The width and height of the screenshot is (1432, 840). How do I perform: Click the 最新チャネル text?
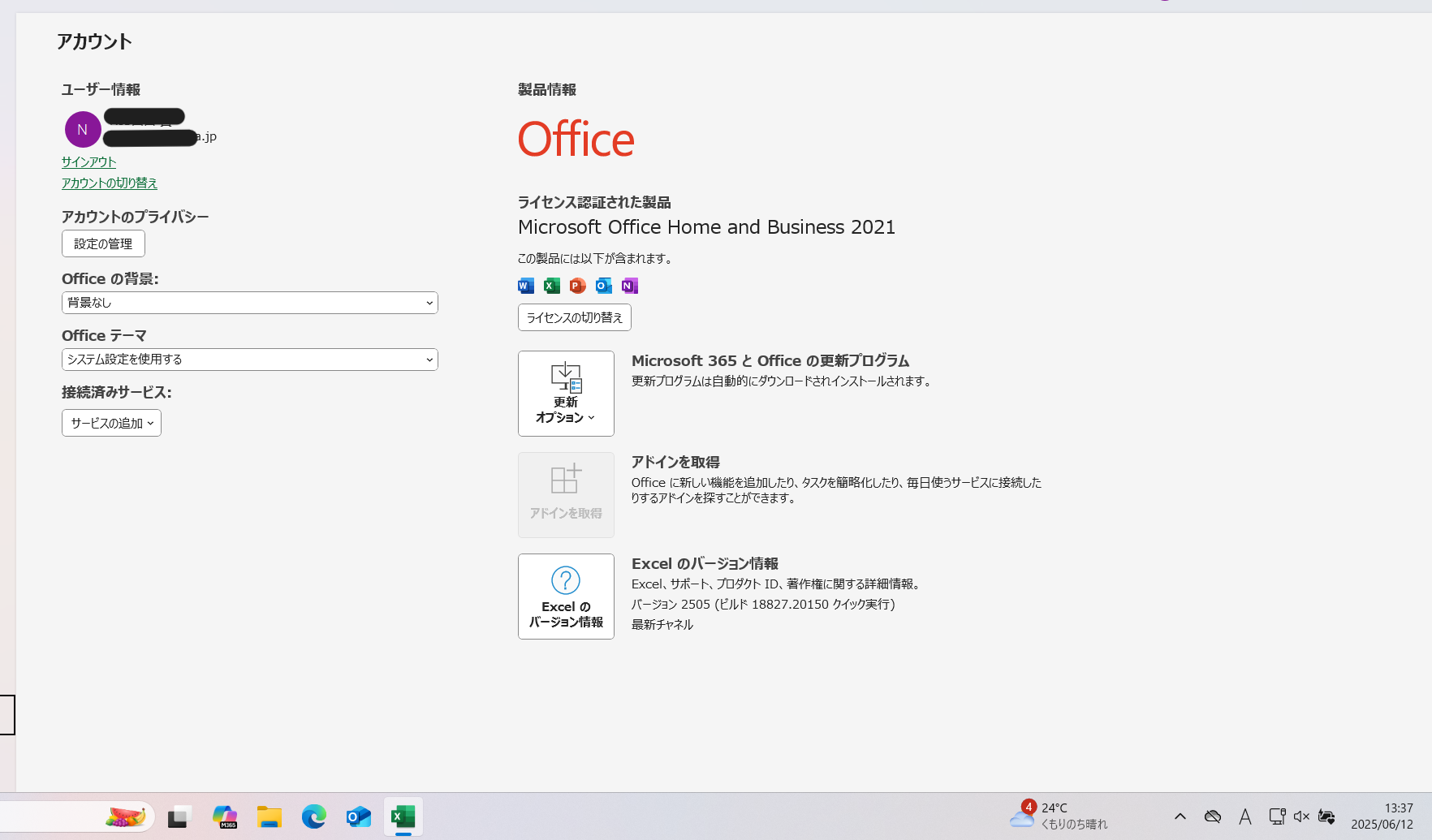662,624
